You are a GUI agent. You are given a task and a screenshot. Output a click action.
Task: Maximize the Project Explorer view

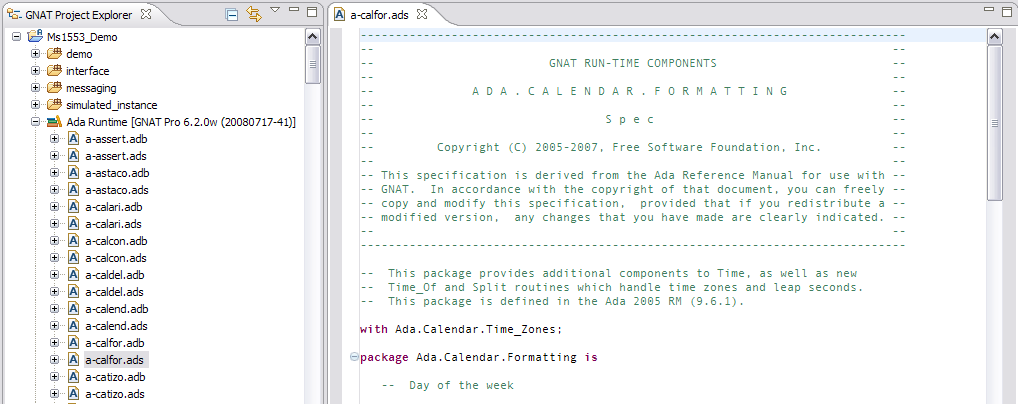pos(312,11)
